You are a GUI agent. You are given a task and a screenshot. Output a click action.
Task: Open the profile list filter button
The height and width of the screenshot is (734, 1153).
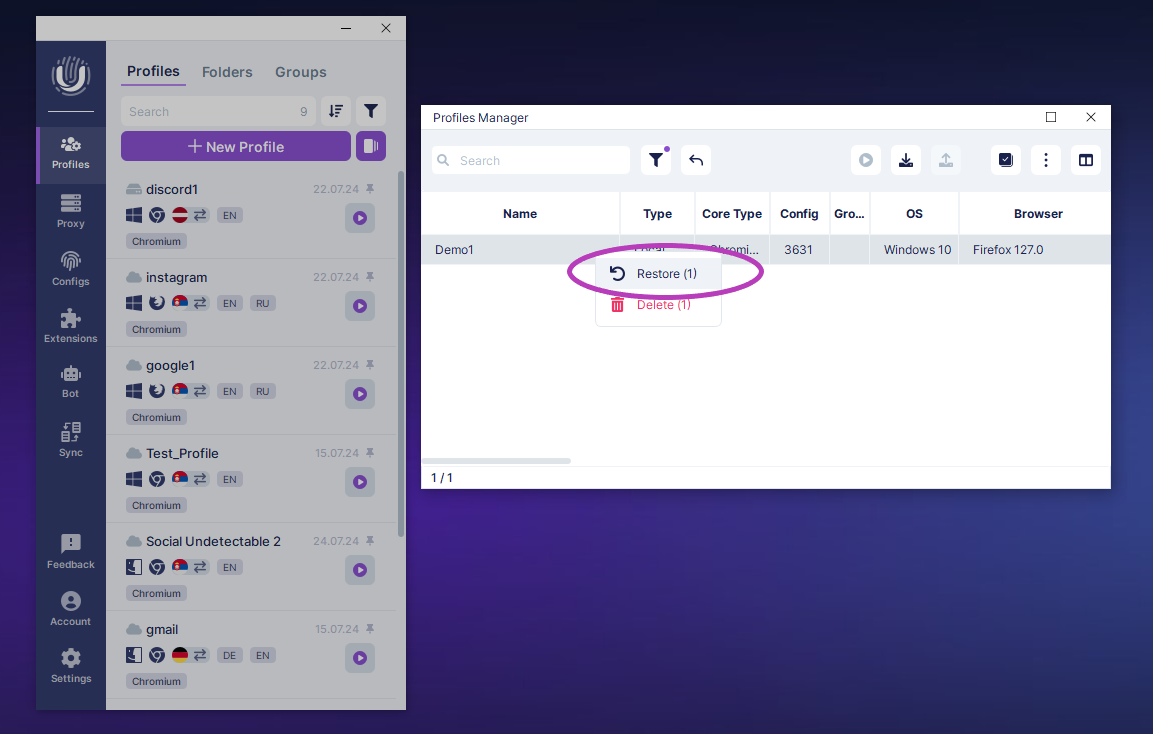371,111
